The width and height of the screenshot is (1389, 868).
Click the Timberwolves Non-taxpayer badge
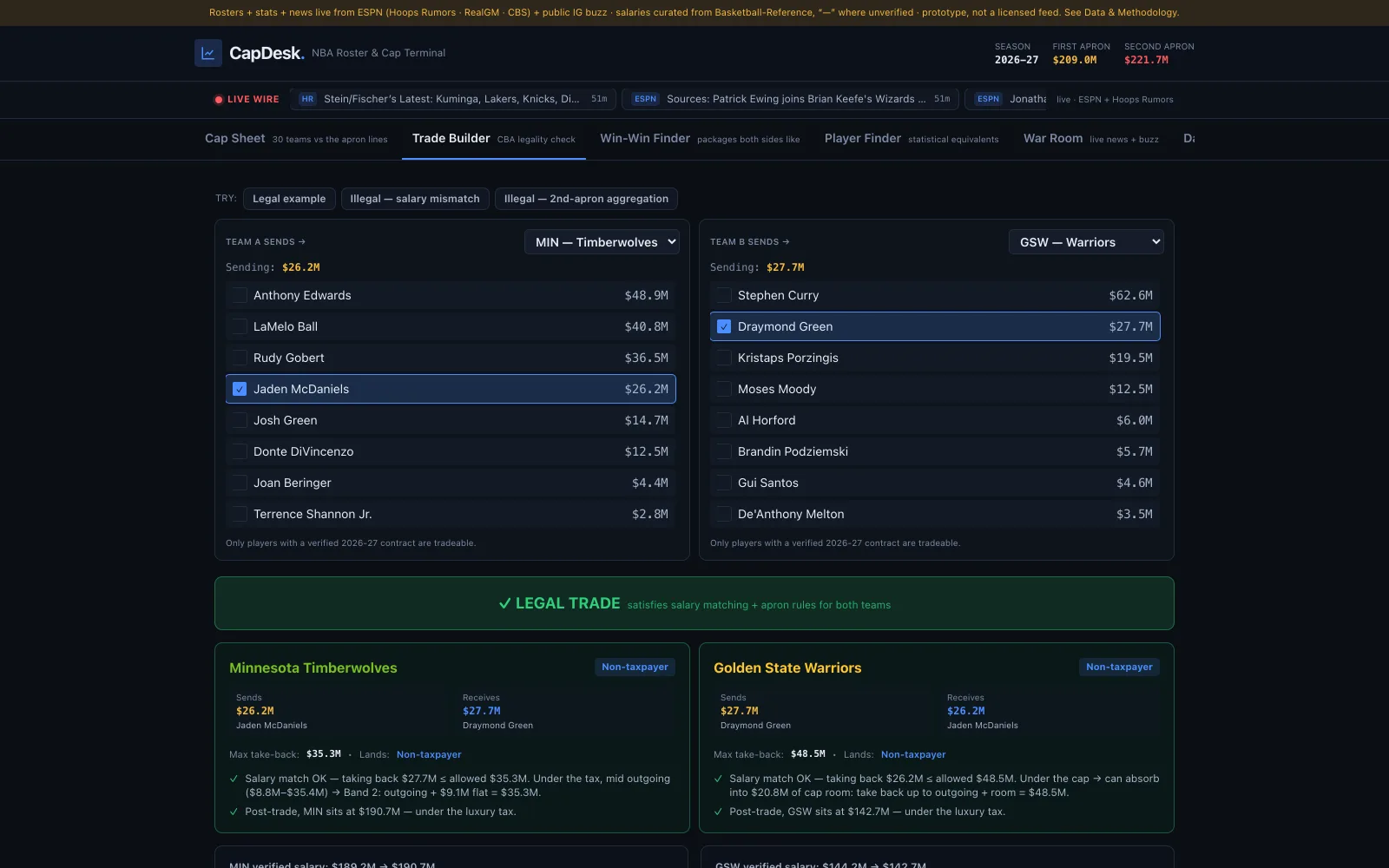[635, 667]
